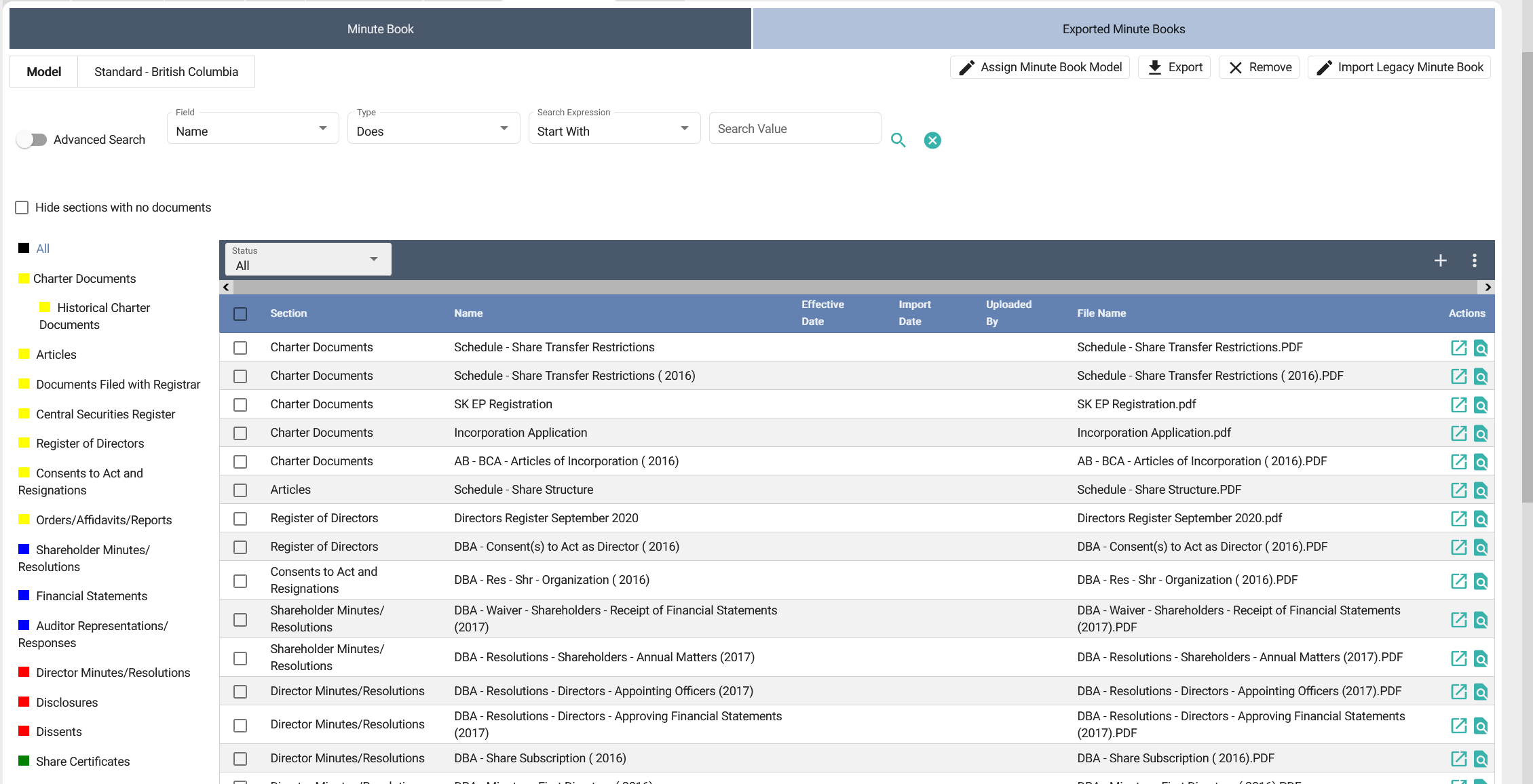This screenshot has height=784, width=1533.
Task: Preview Incorporation Application document icon
Action: point(1481,433)
